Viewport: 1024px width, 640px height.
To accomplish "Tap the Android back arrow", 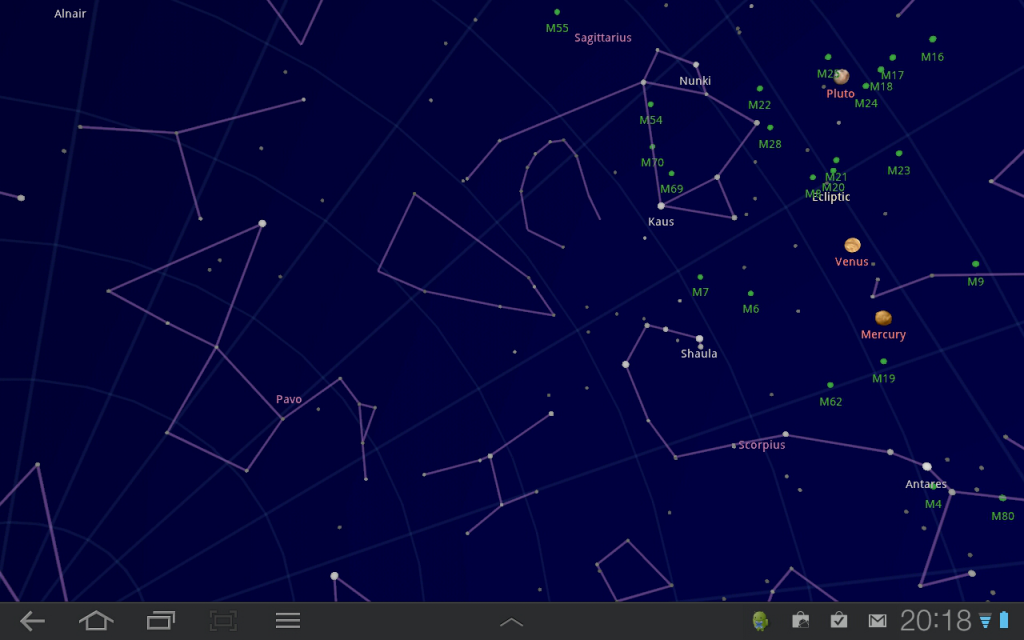I will (32, 621).
